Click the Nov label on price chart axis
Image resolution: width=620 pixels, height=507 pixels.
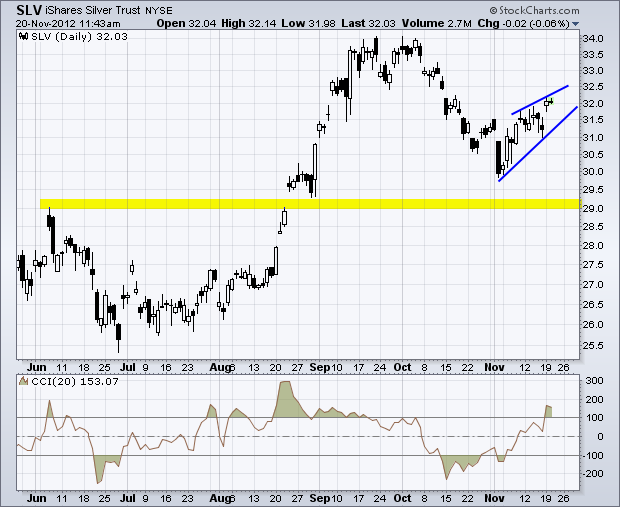click(494, 367)
